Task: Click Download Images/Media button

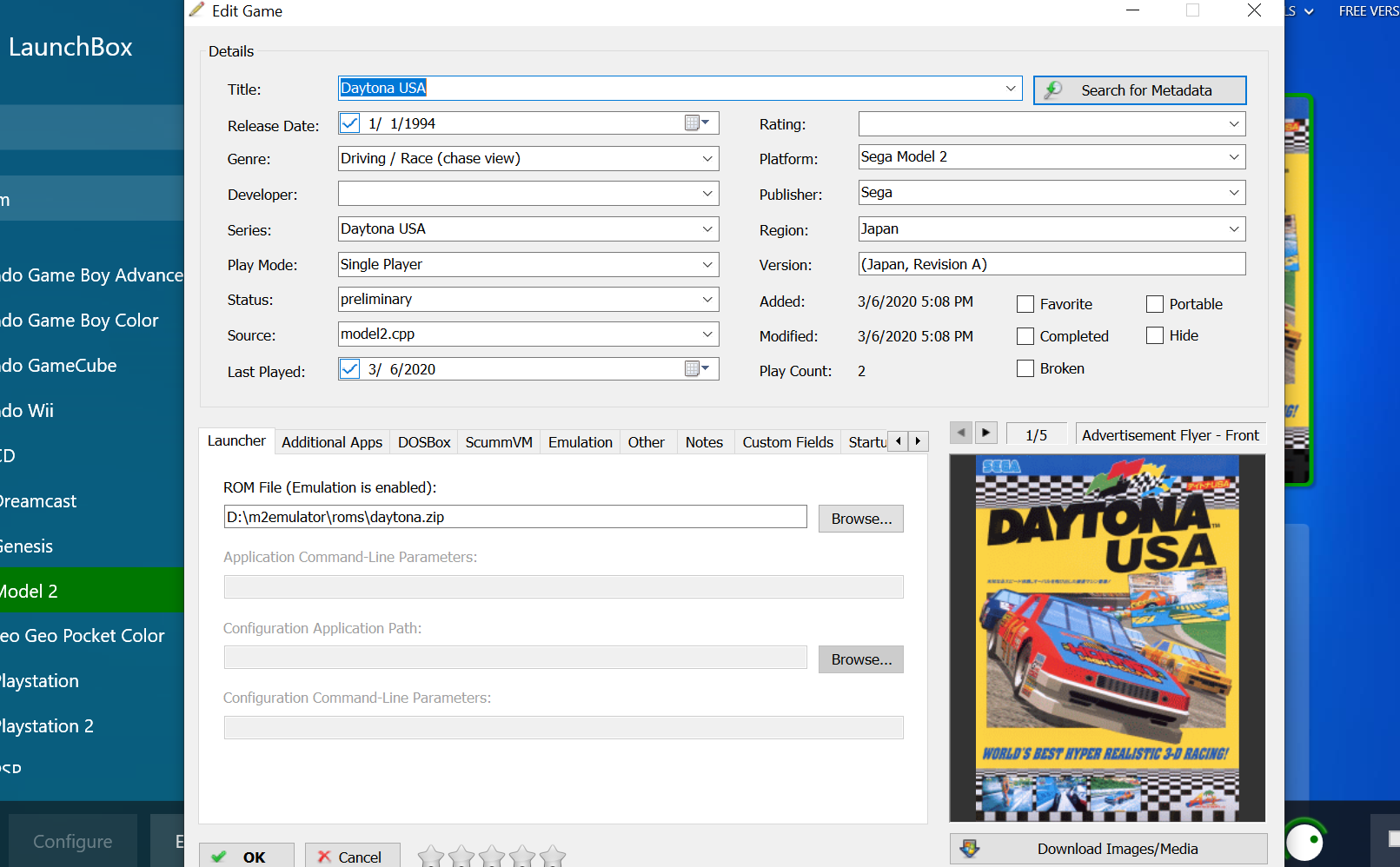Action: pyautogui.click(x=1108, y=849)
